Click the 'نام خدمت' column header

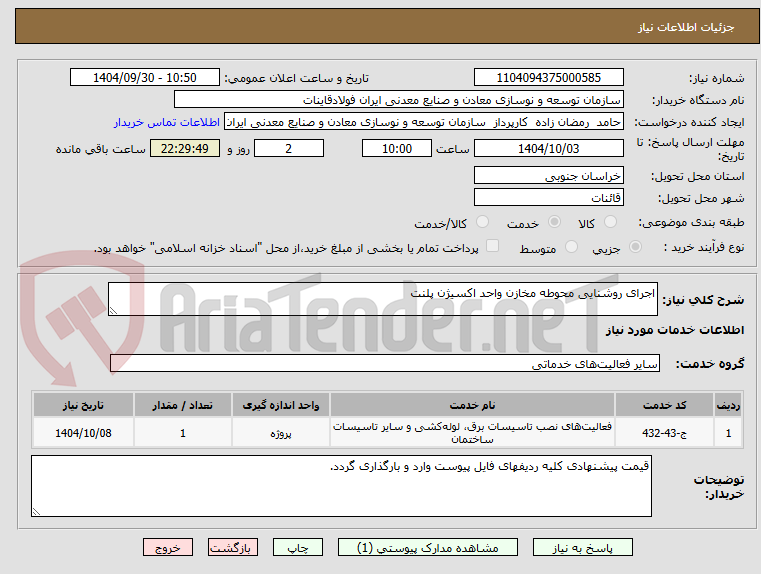point(472,405)
